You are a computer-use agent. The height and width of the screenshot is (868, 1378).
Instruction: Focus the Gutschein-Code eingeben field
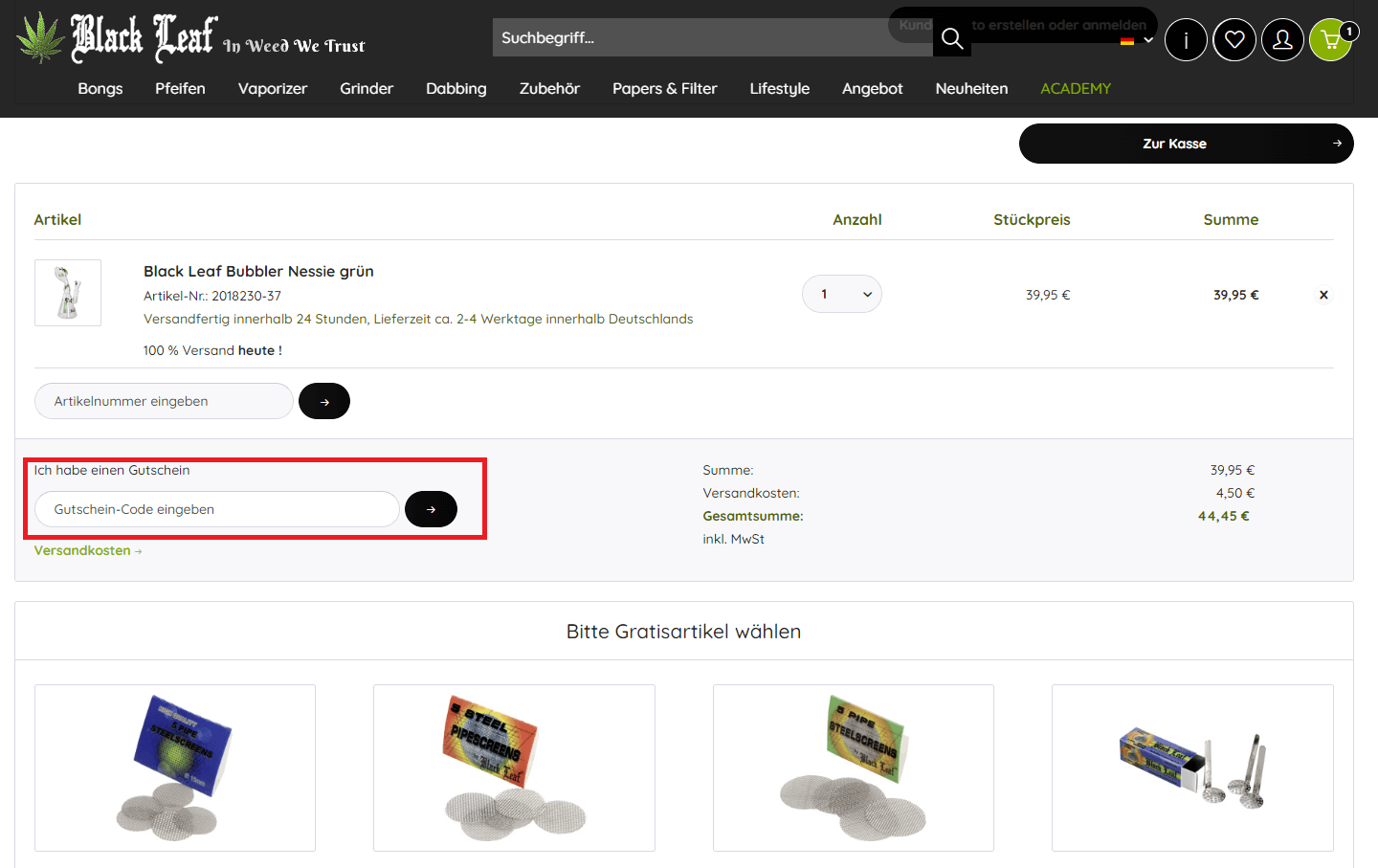pos(217,509)
